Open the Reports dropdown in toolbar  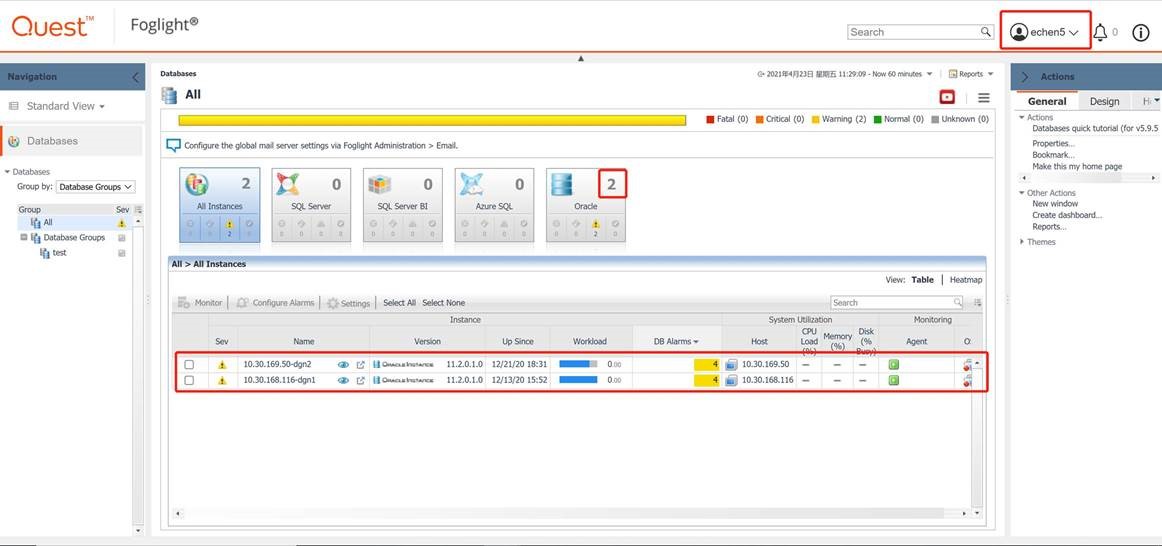[x=971, y=74]
